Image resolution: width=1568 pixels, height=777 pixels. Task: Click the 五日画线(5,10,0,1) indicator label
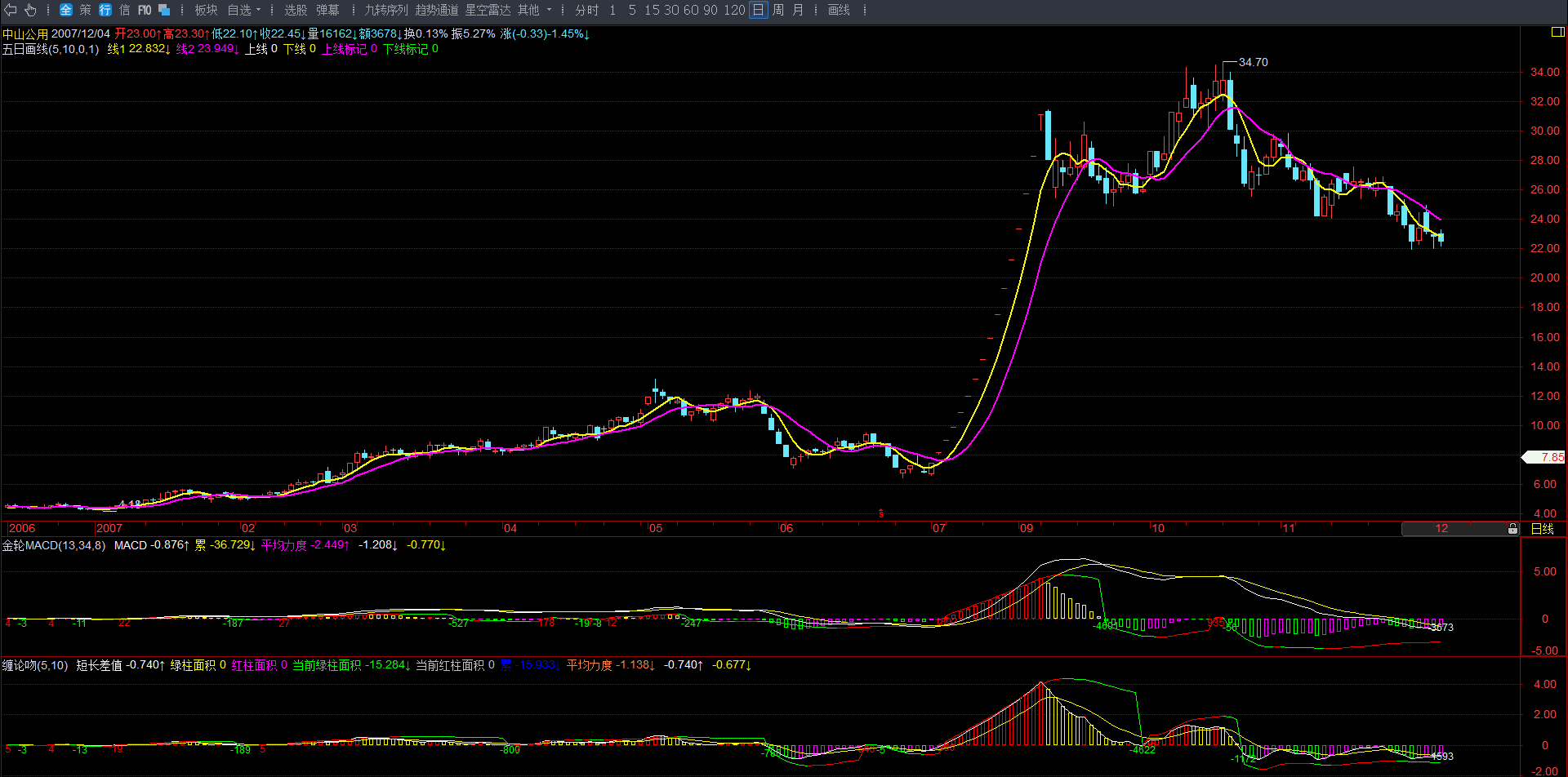tap(51, 49)
